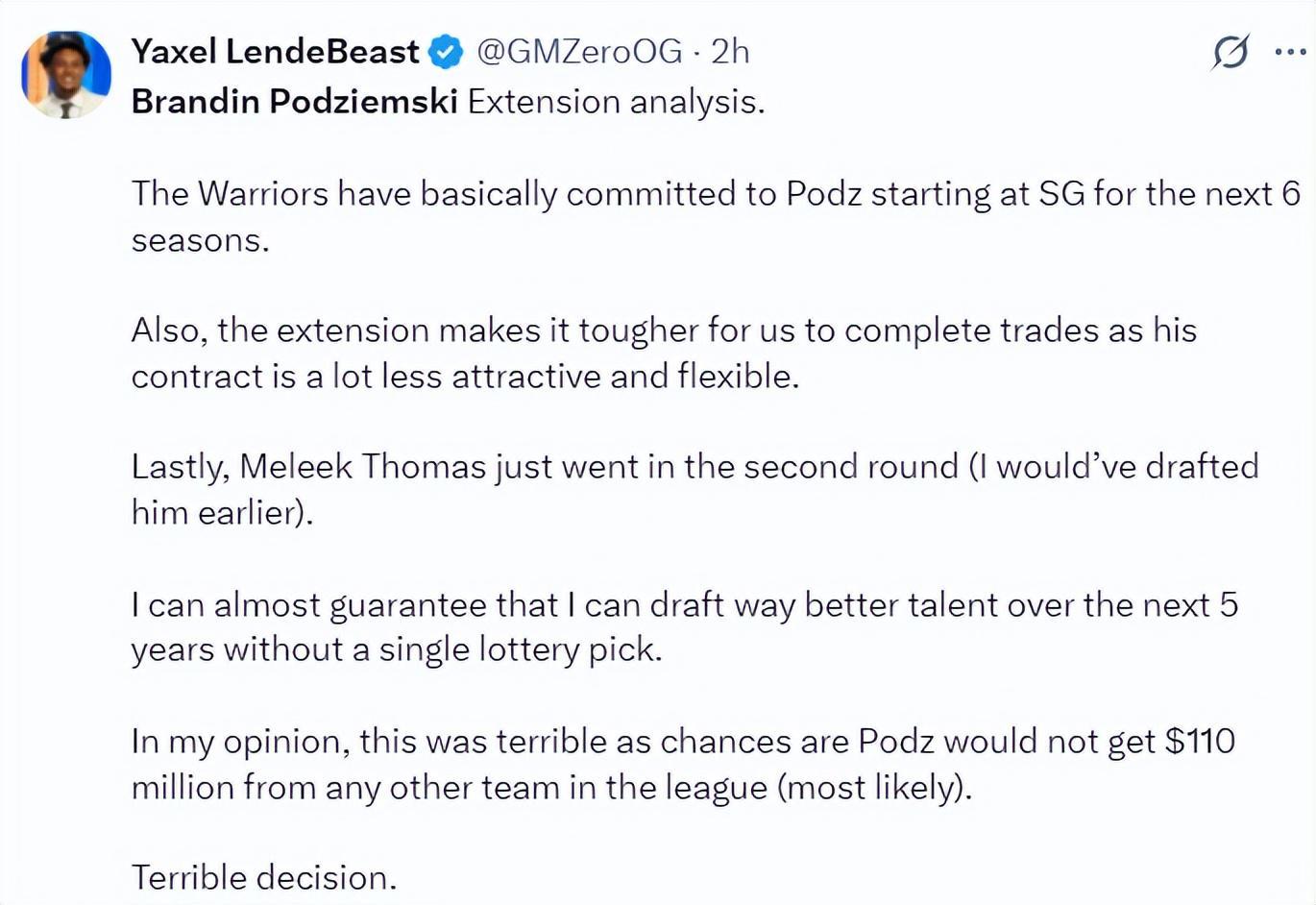Image resolution: width=1316 pixels, height=905 pixels.
Task: Open the tweet via 2h timestamp
Action: click(730, 51)
